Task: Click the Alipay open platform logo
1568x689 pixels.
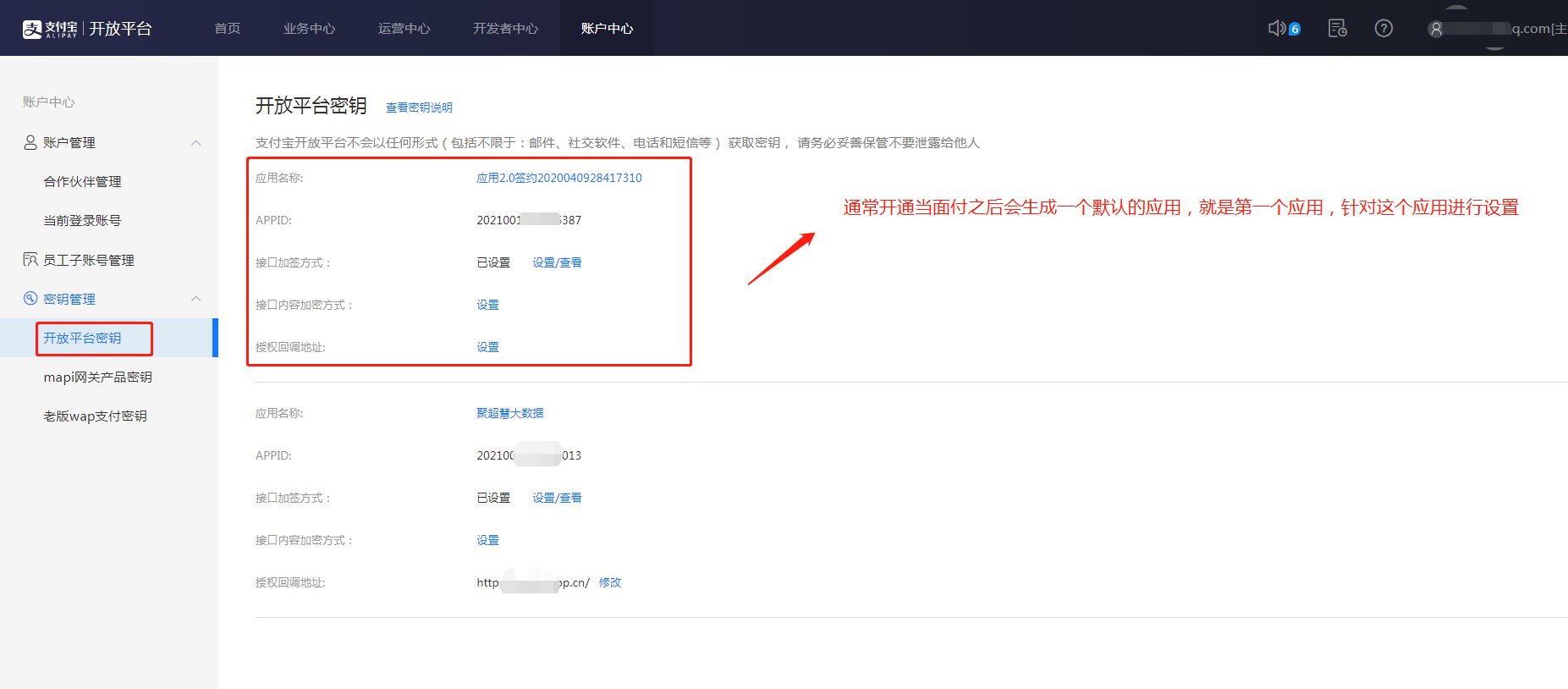Action: [x=87, y=29]
